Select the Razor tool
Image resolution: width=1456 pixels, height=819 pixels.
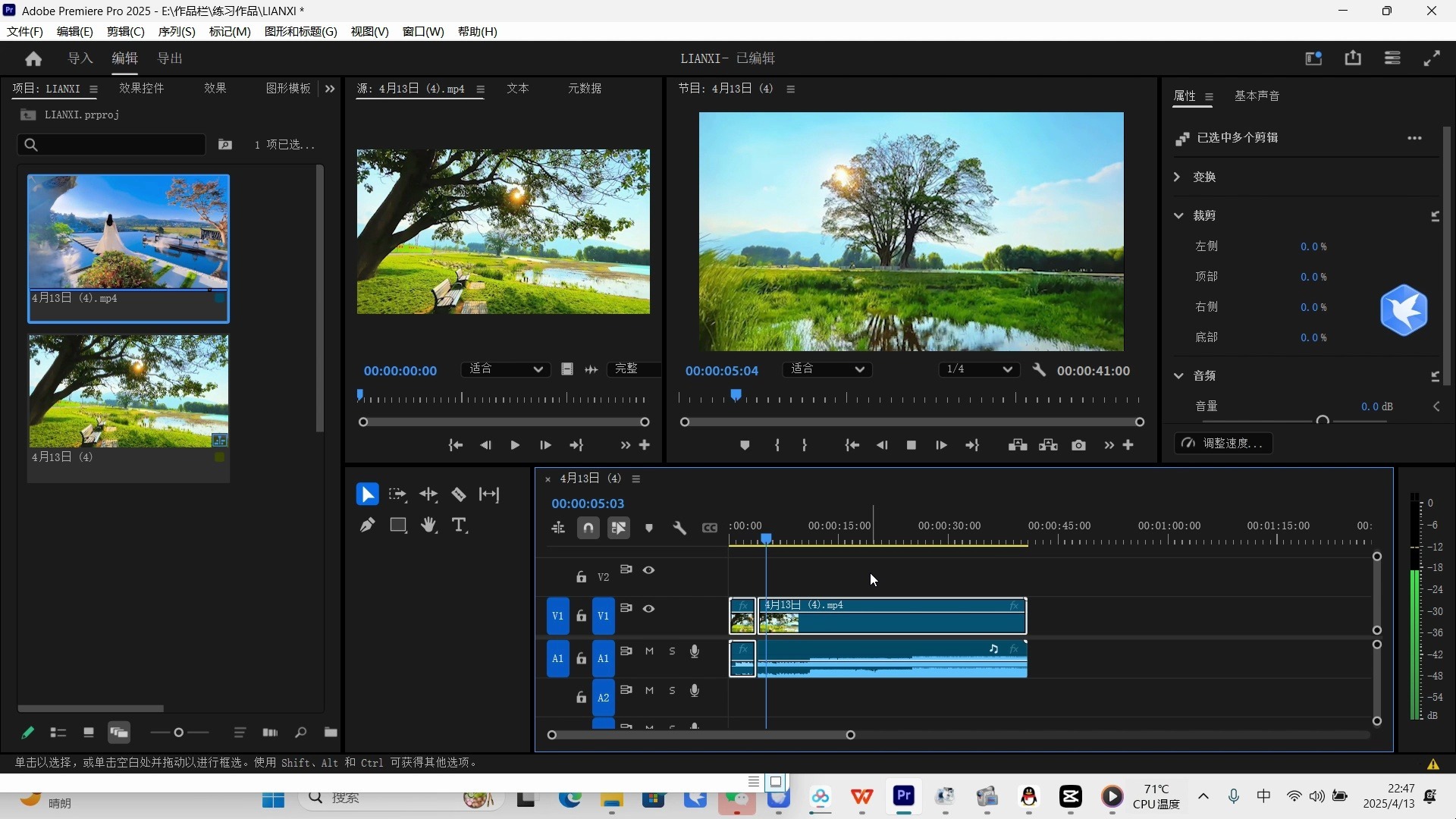[x=459, y=494]
